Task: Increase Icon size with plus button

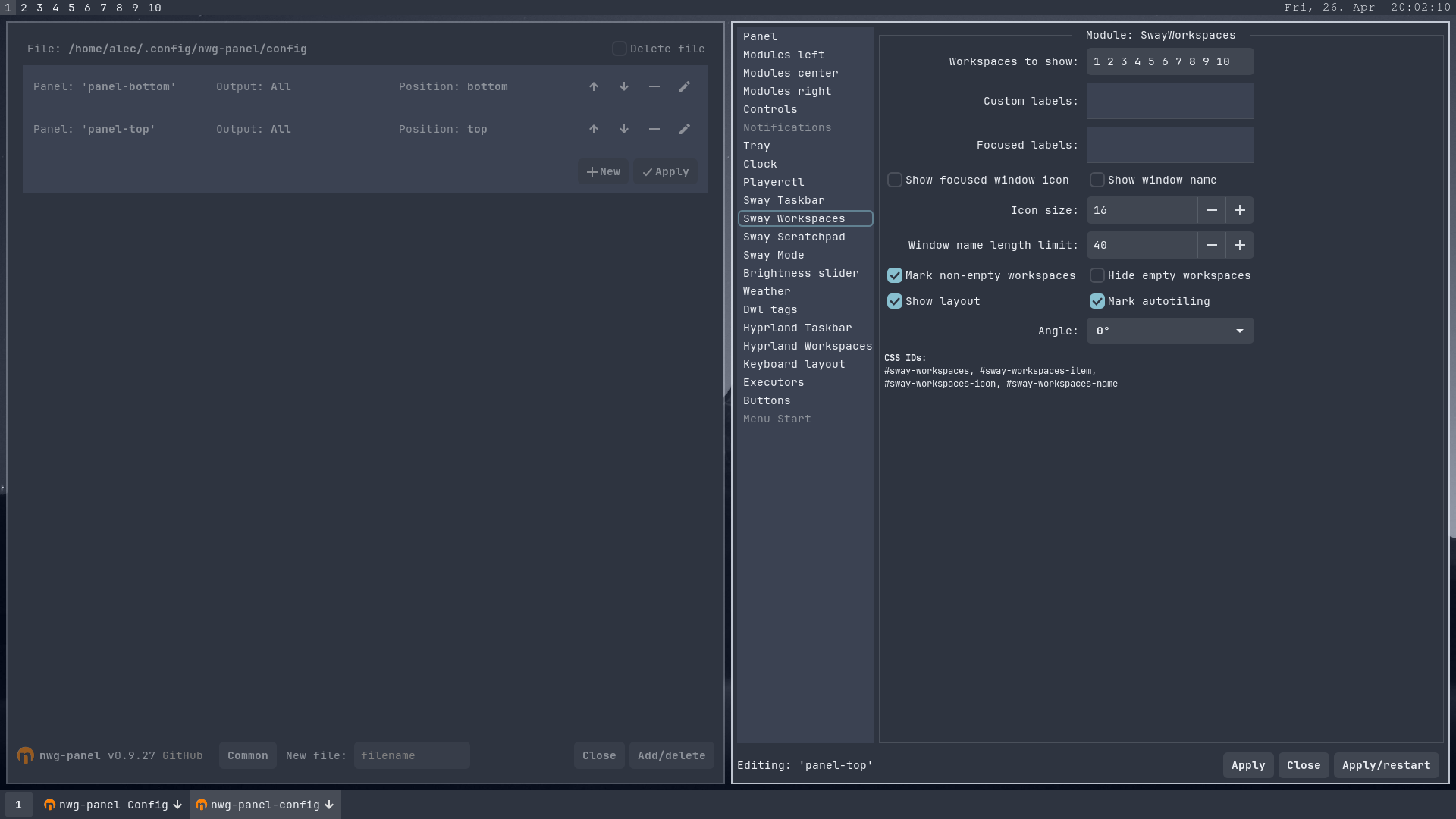Action: [1239, 210]
